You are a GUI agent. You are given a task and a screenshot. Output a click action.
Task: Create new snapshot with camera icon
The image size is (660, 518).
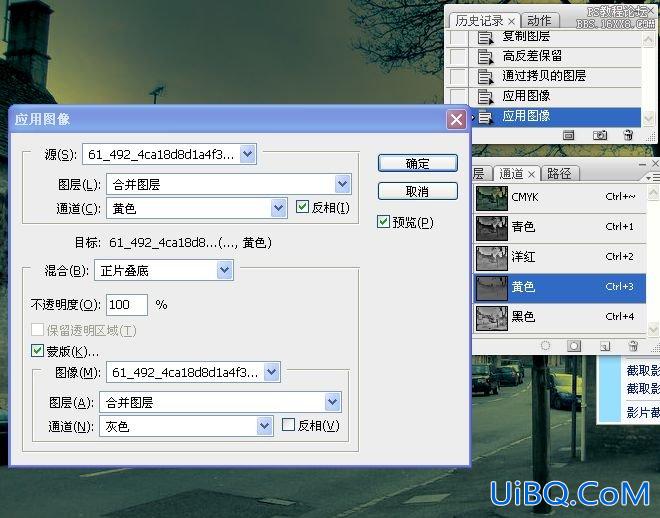coord(600,135)
